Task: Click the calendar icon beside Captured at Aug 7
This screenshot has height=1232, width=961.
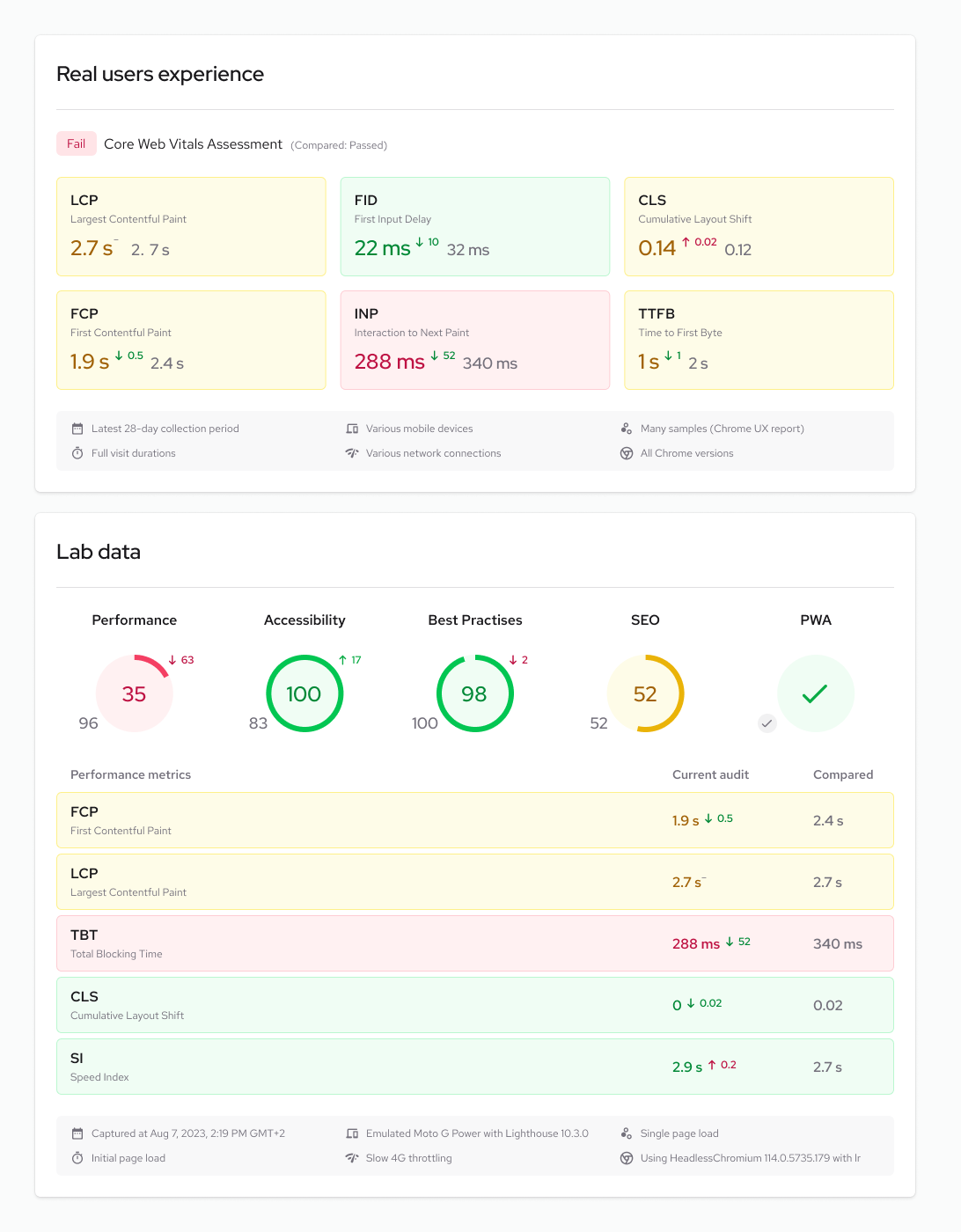Action: (78, 1133)
